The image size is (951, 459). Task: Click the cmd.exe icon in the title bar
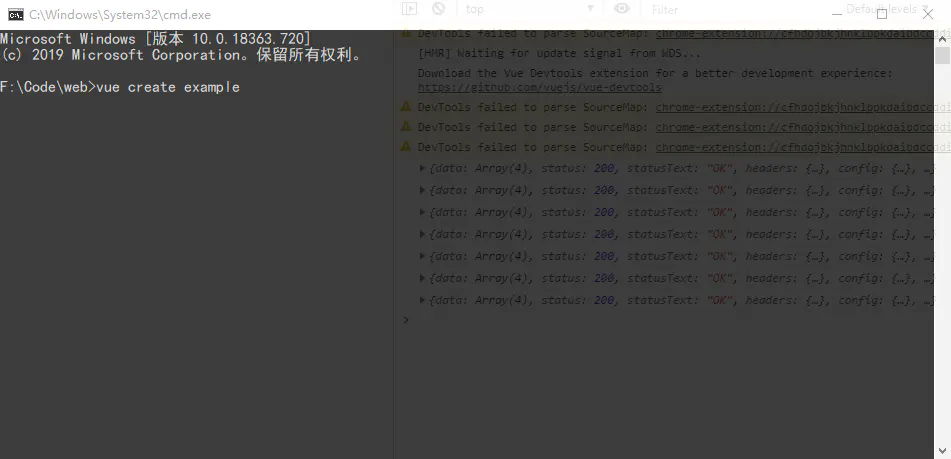tap(16, 15)
